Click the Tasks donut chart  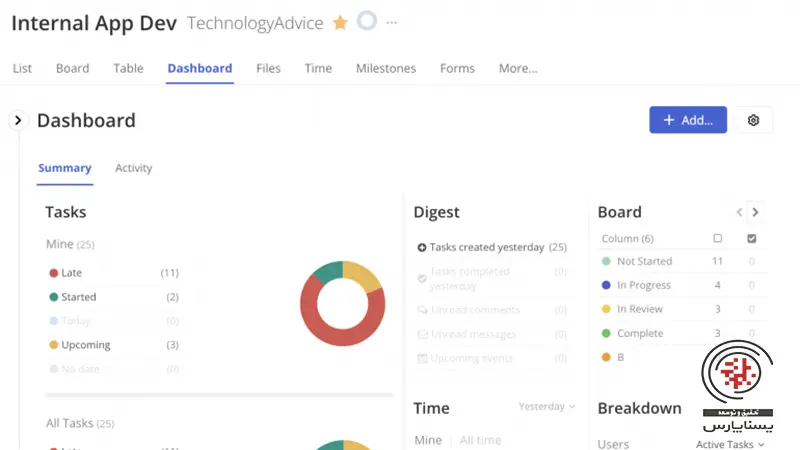click(x=342, y=303)
